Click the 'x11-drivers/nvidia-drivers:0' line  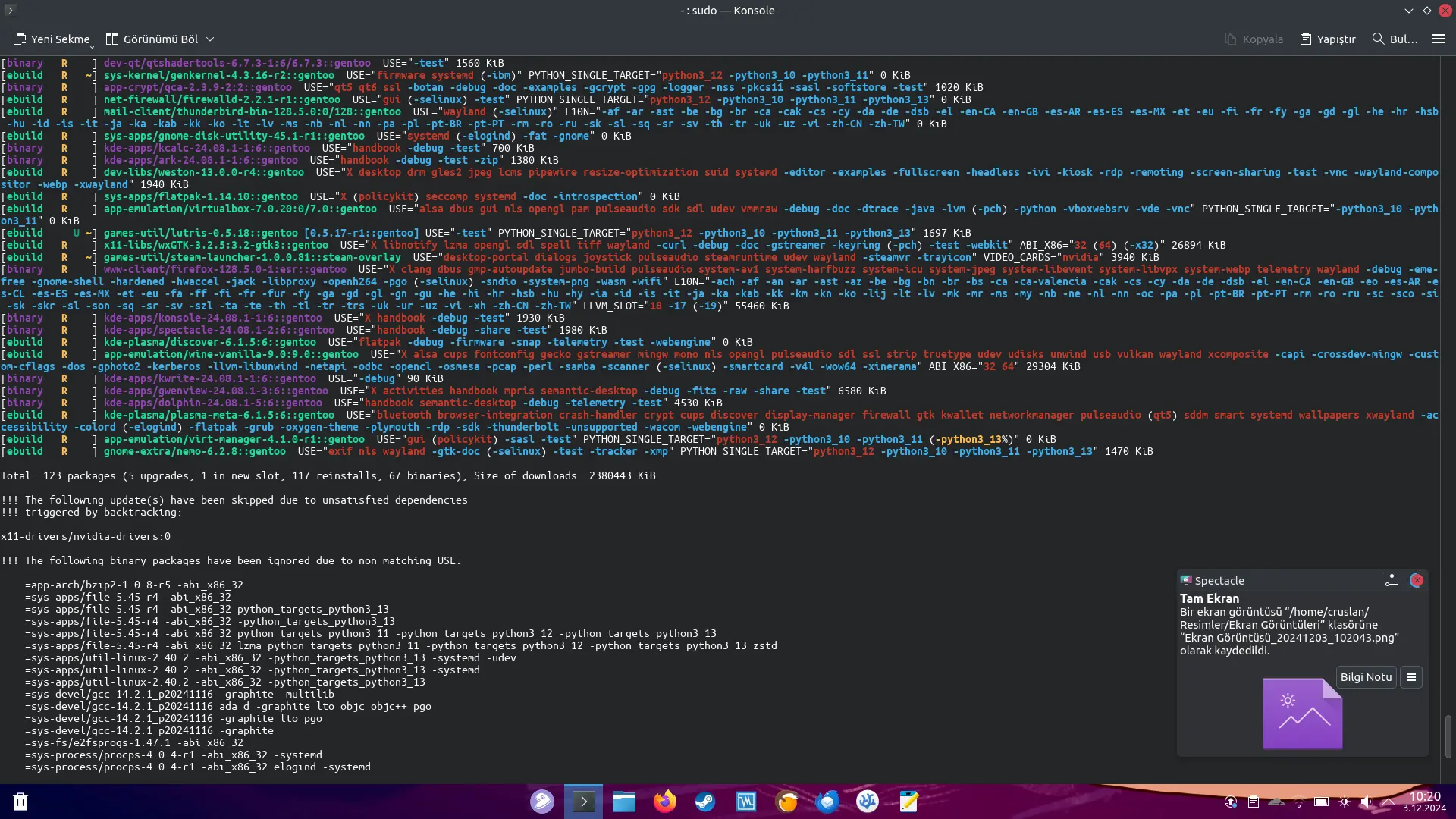tap(86, 536)
